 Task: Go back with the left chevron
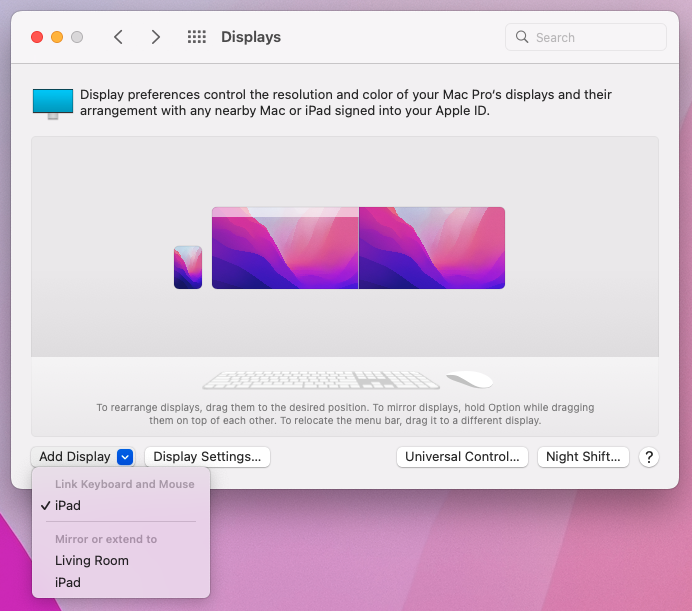(118, 37)
